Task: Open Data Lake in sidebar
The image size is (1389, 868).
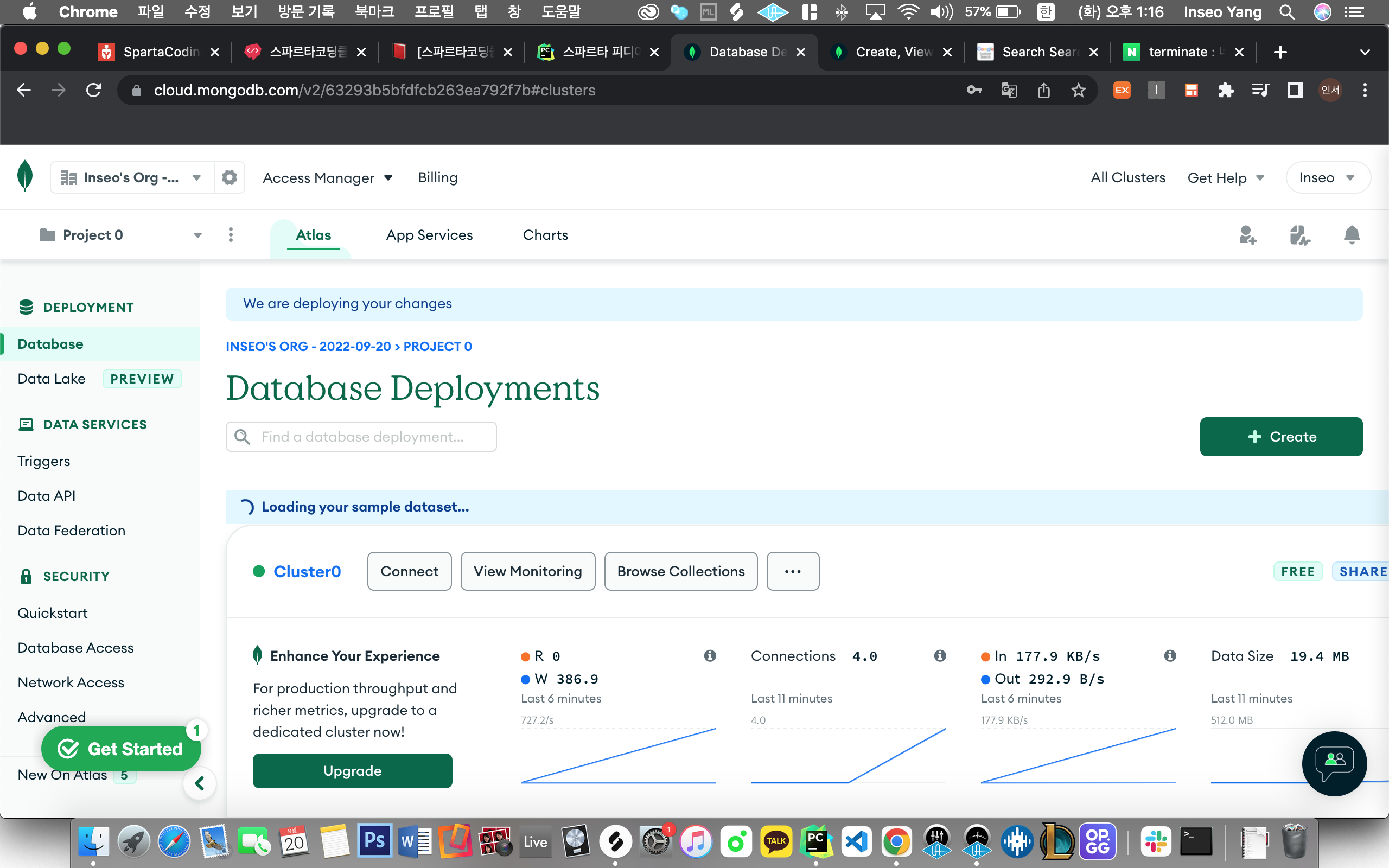Action: [52, 378]
